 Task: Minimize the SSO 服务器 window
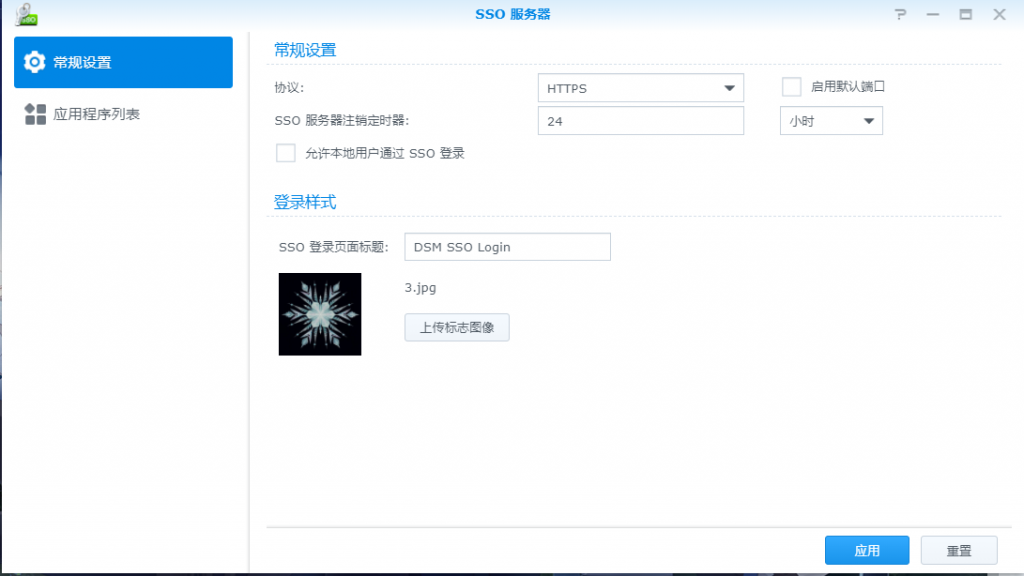(x=933, y=14)
